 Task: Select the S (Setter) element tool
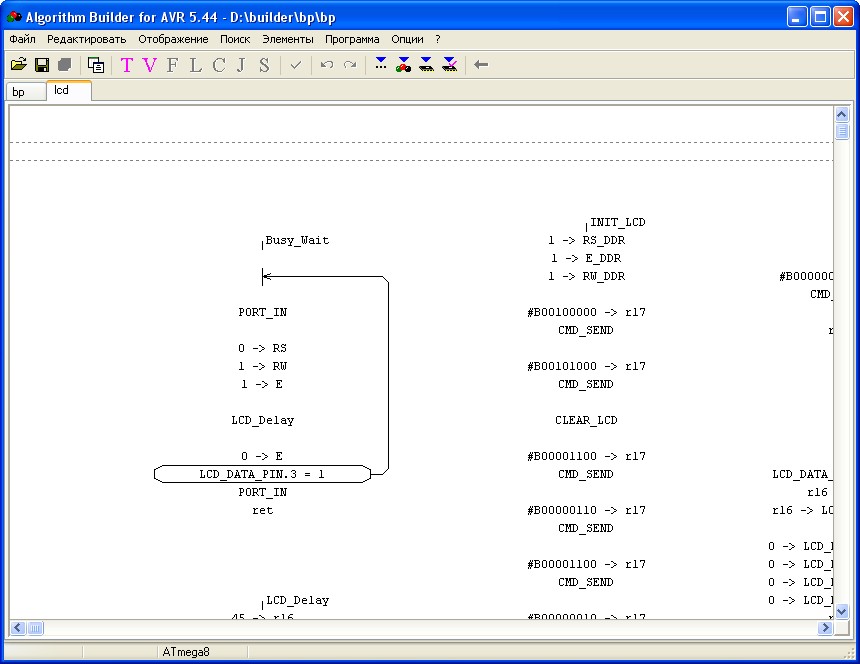coord(264,65)
